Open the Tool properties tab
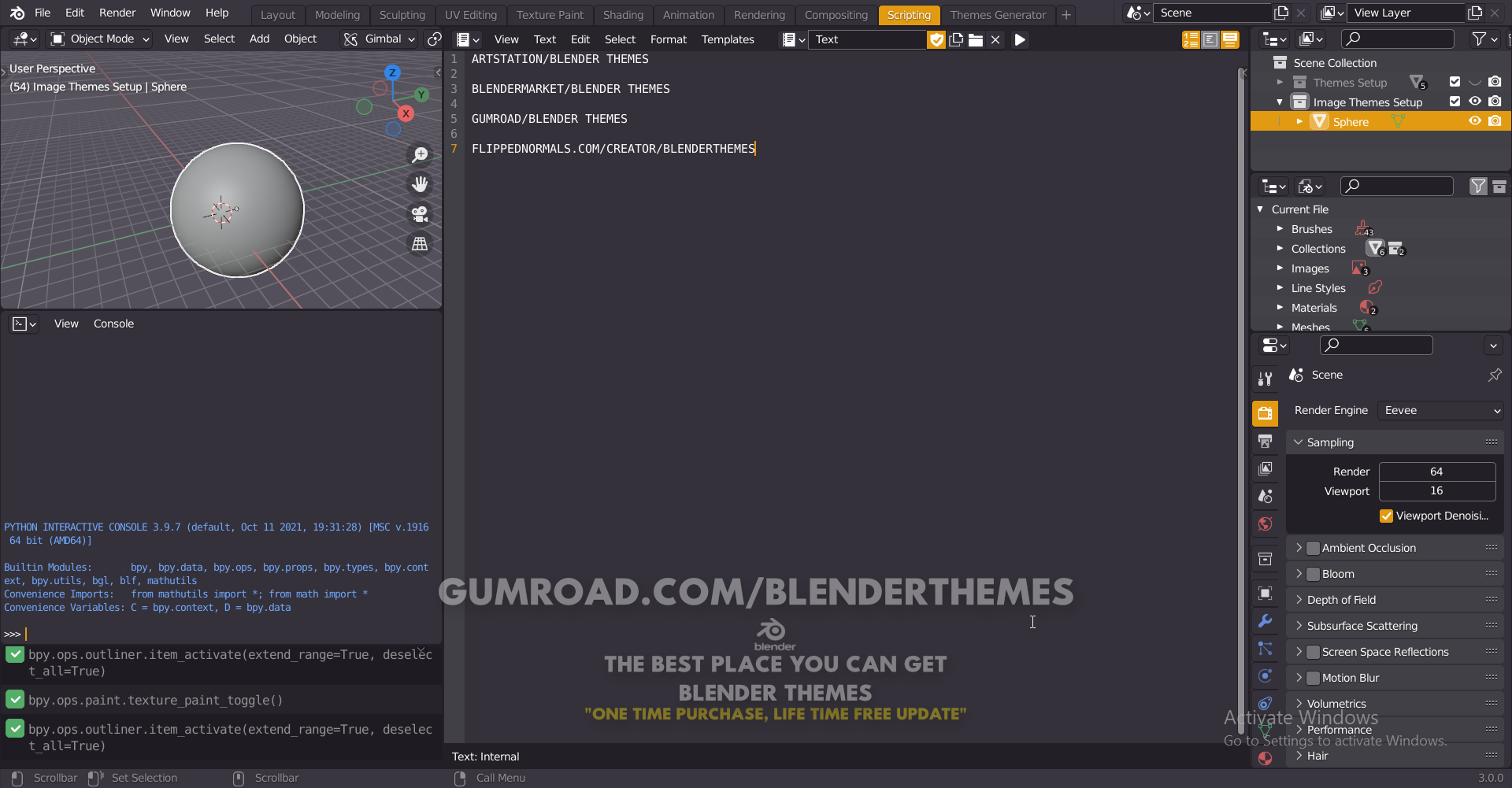The image size is (1512, 788). 1265,379
